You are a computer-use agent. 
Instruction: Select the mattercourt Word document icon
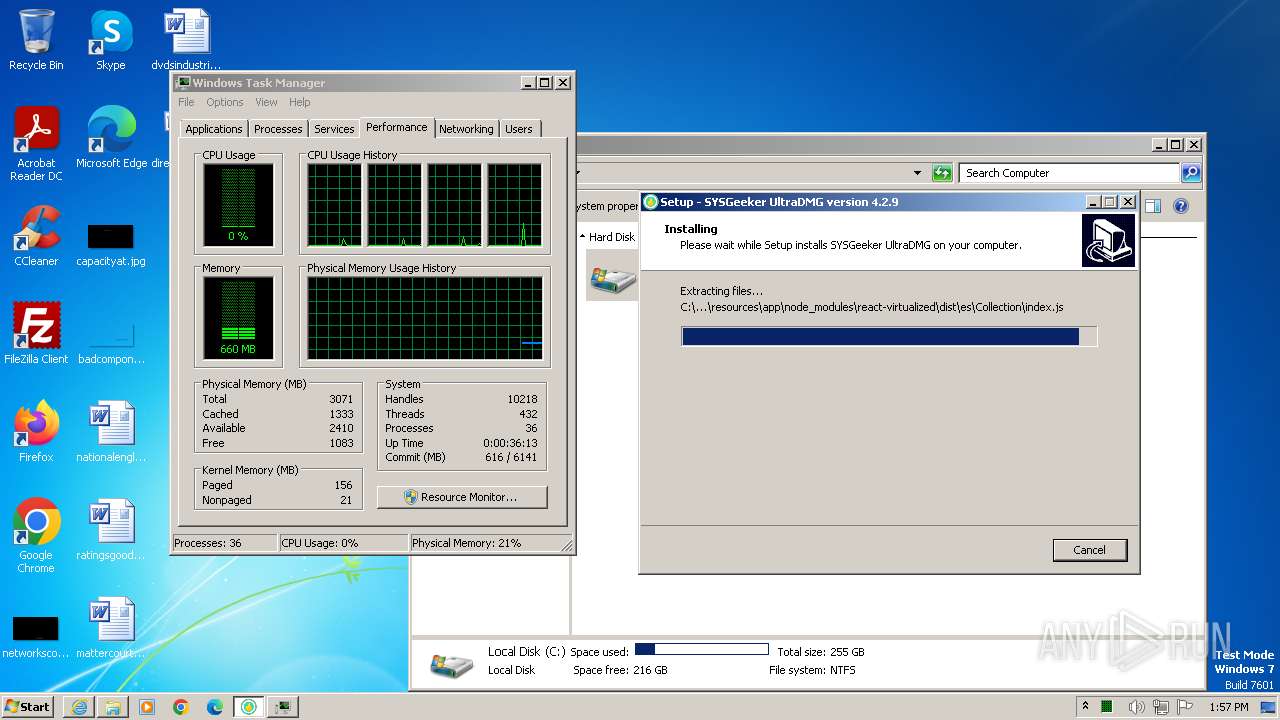click(111, 627)
